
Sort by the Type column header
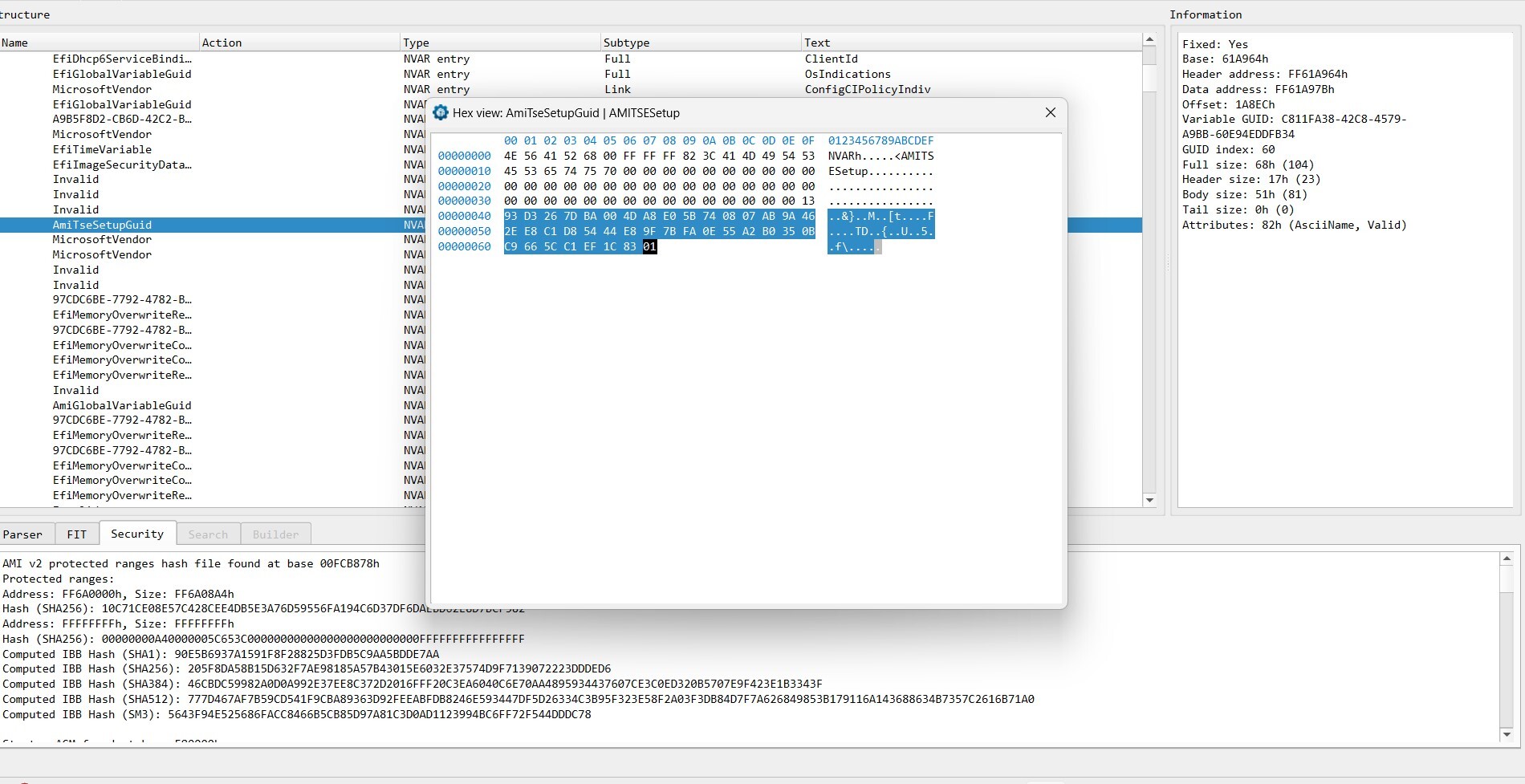coord(417,43)
